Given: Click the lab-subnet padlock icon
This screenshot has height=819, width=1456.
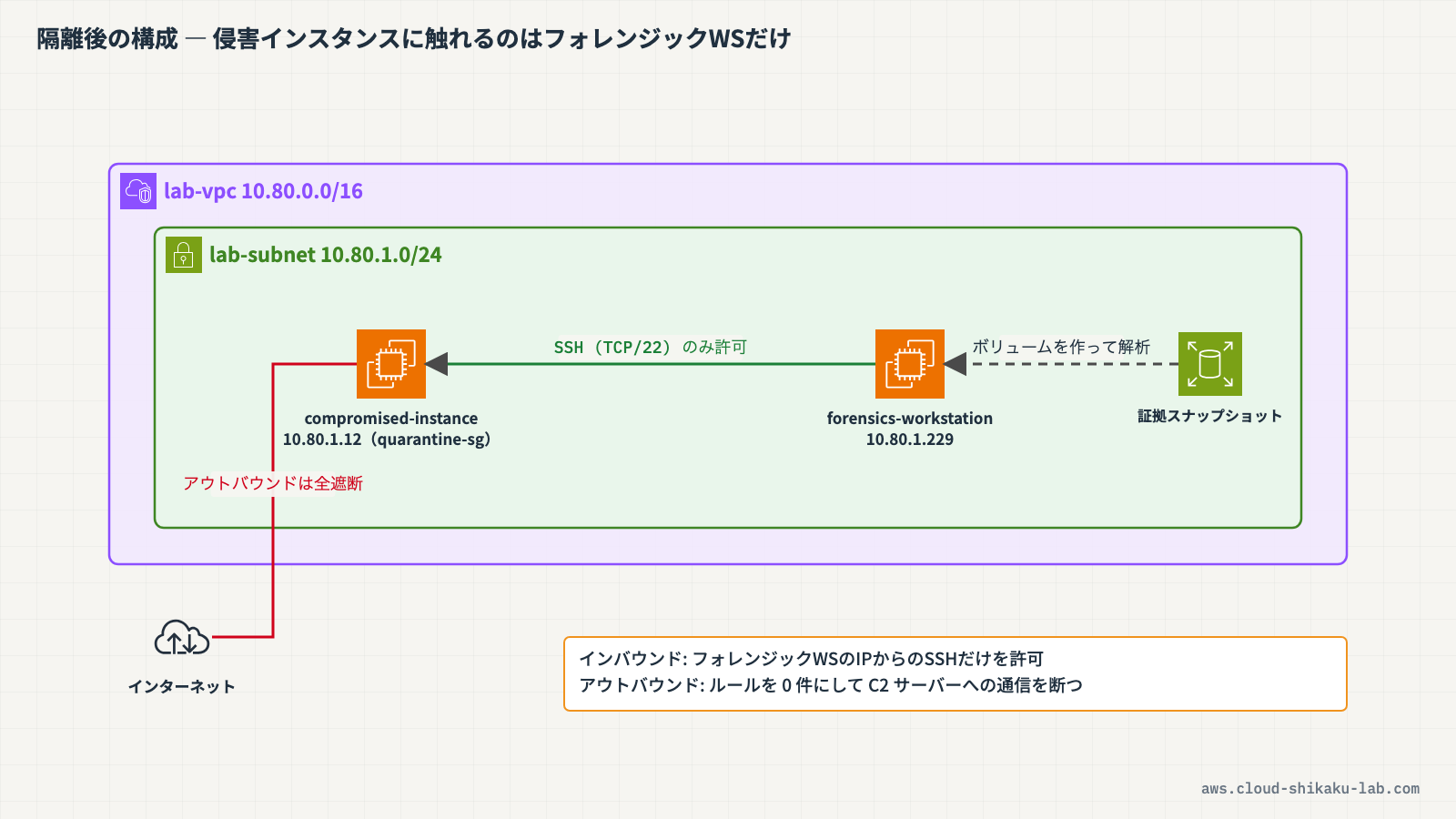Looking at the screenshot, I should [184, 255].
